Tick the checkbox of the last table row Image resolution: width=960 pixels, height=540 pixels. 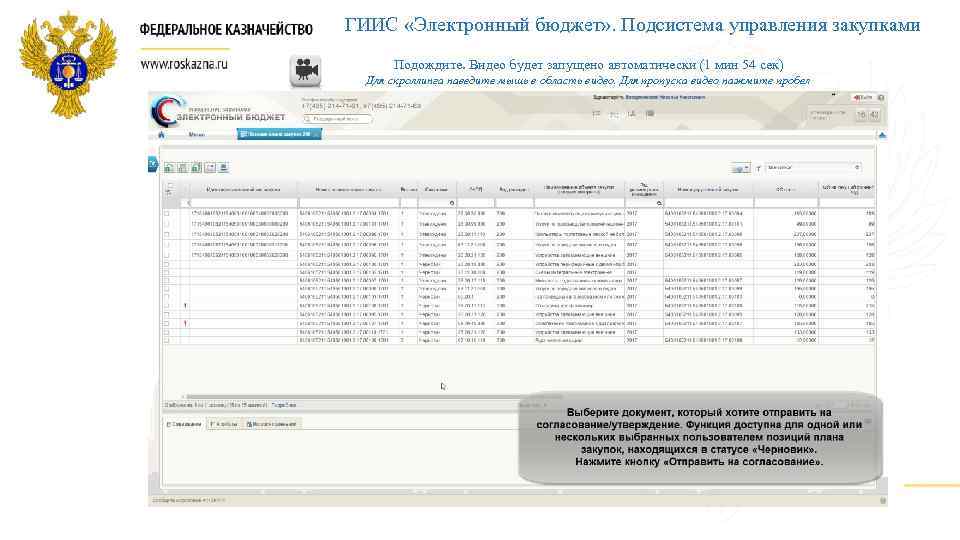coord(167,340)
